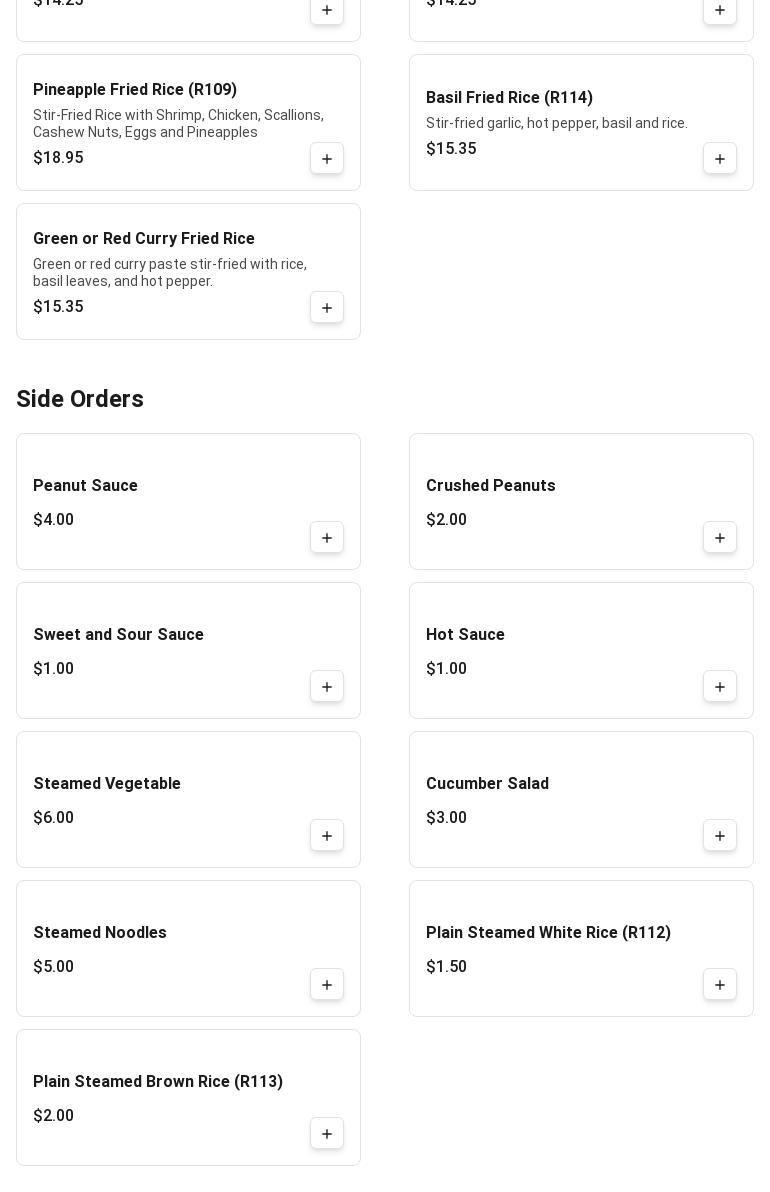Click plus icon for Peanut Sauce
This screenshot has height=1192, width=770.
[327, 538]
